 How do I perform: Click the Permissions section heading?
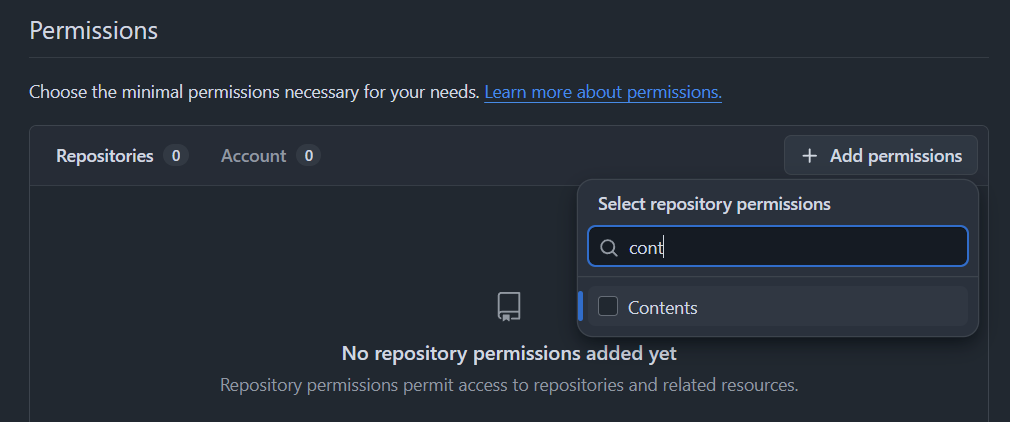coord(94,30)
